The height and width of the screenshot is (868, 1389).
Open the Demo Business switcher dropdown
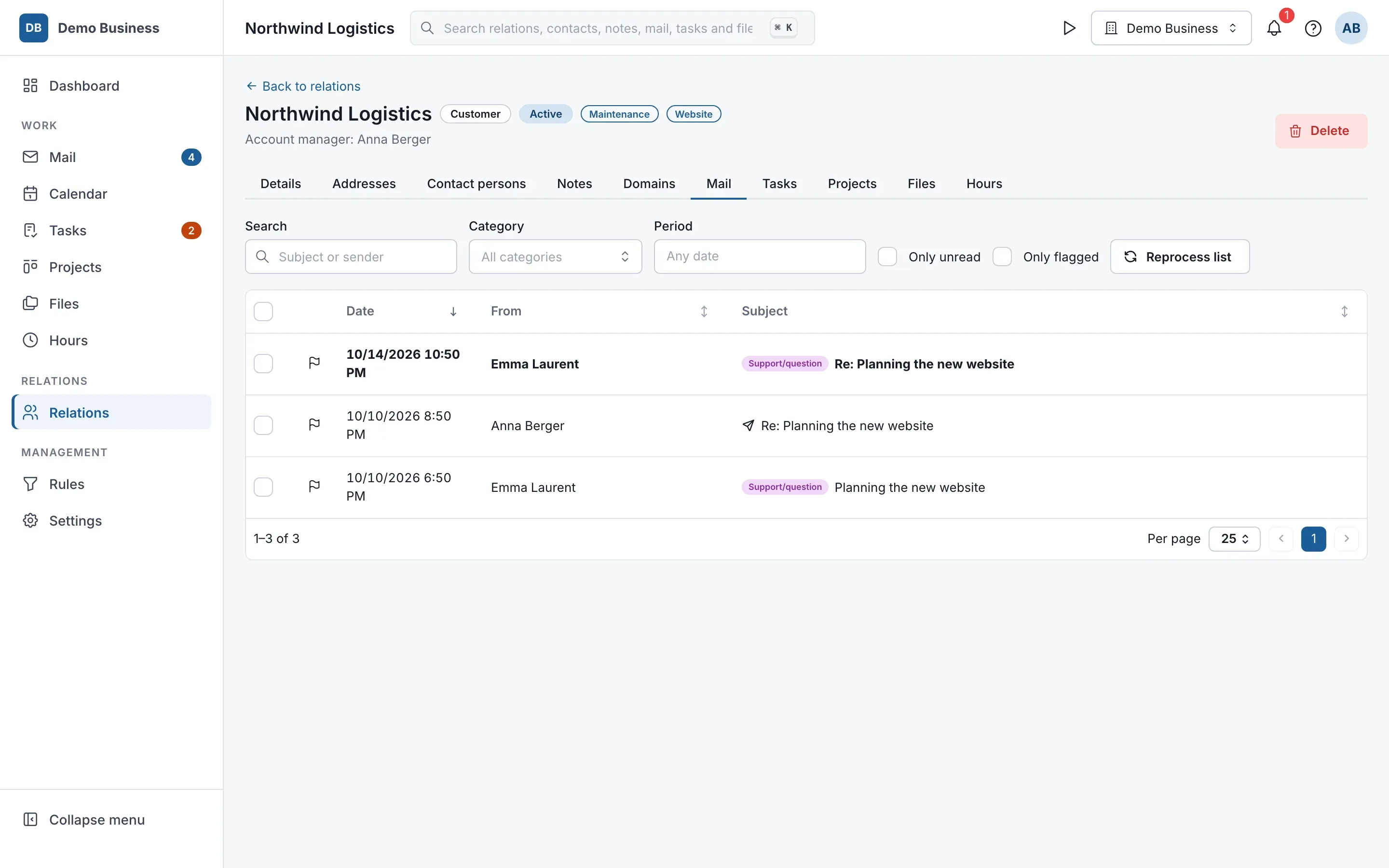1171,28
